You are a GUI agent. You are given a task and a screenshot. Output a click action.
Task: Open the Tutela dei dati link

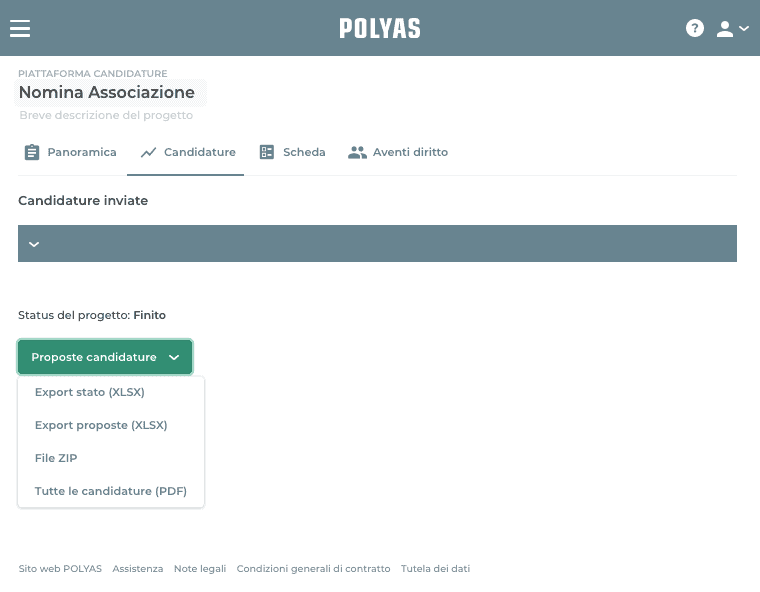(435, 569)
